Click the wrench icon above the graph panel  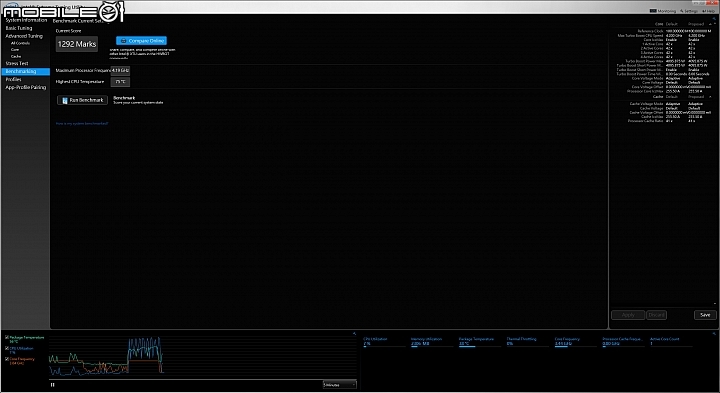tap(354, 334)
